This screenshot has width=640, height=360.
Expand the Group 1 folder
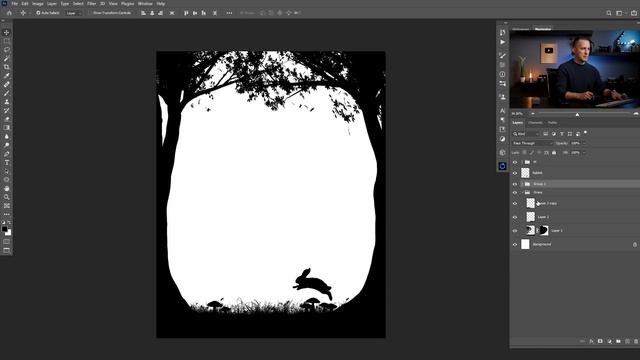click(522, 184)
